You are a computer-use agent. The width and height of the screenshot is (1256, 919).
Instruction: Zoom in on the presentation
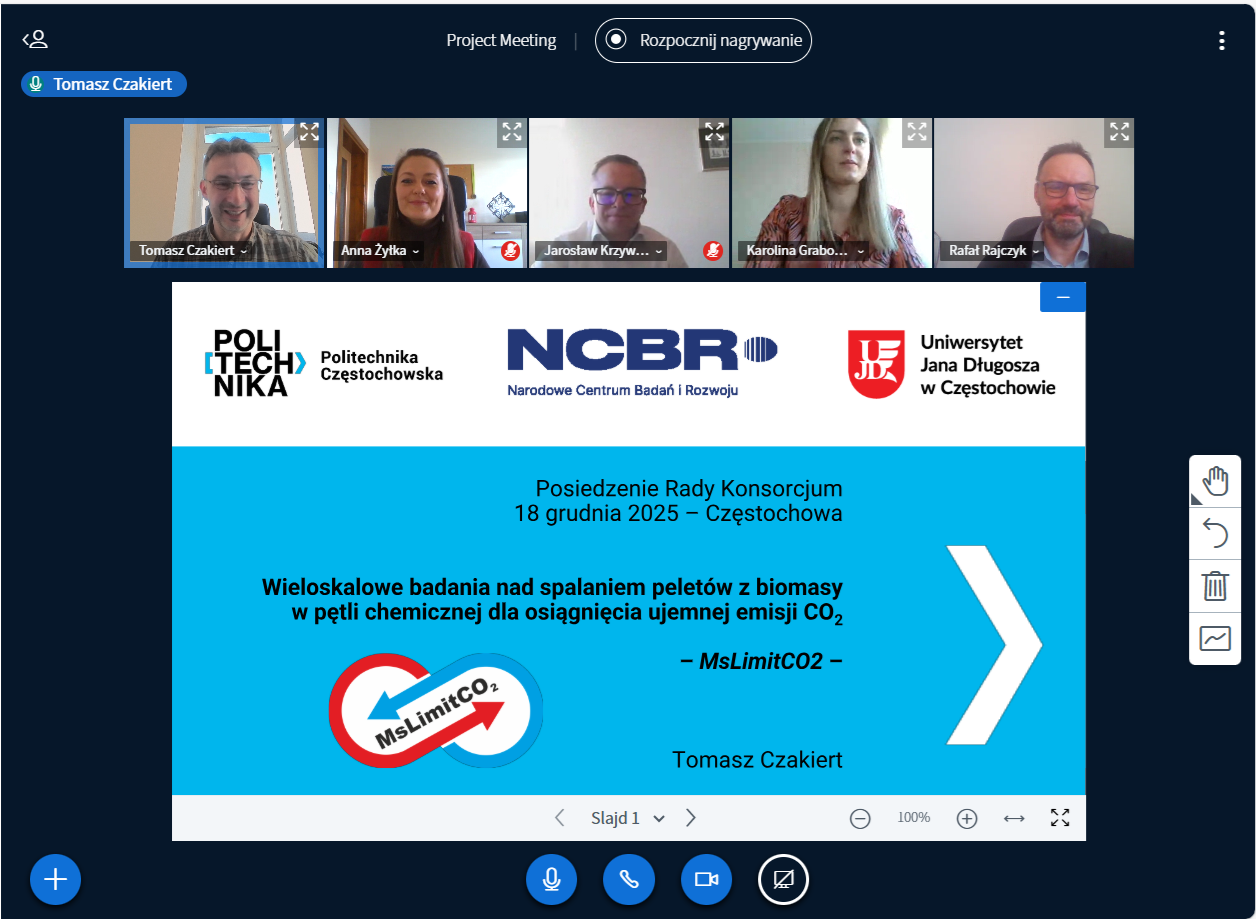point(966,819)
